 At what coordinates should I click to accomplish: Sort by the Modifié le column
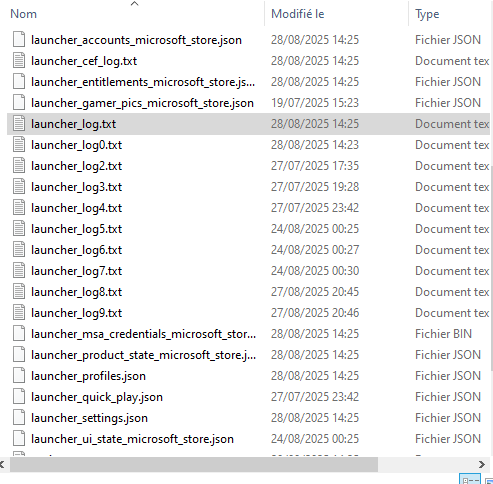pyautogui.click(x=298, y=14)
